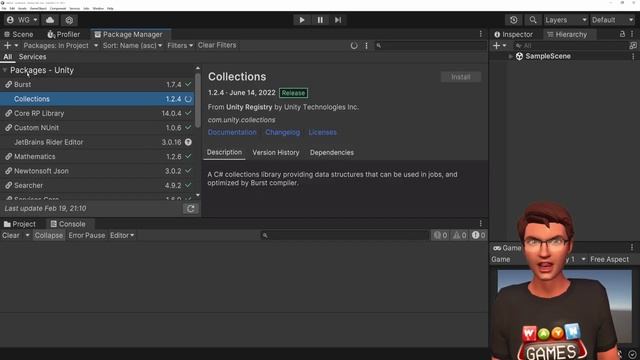Click the Console Clear button
640x360 pixels.
click(x=11, y=236)
